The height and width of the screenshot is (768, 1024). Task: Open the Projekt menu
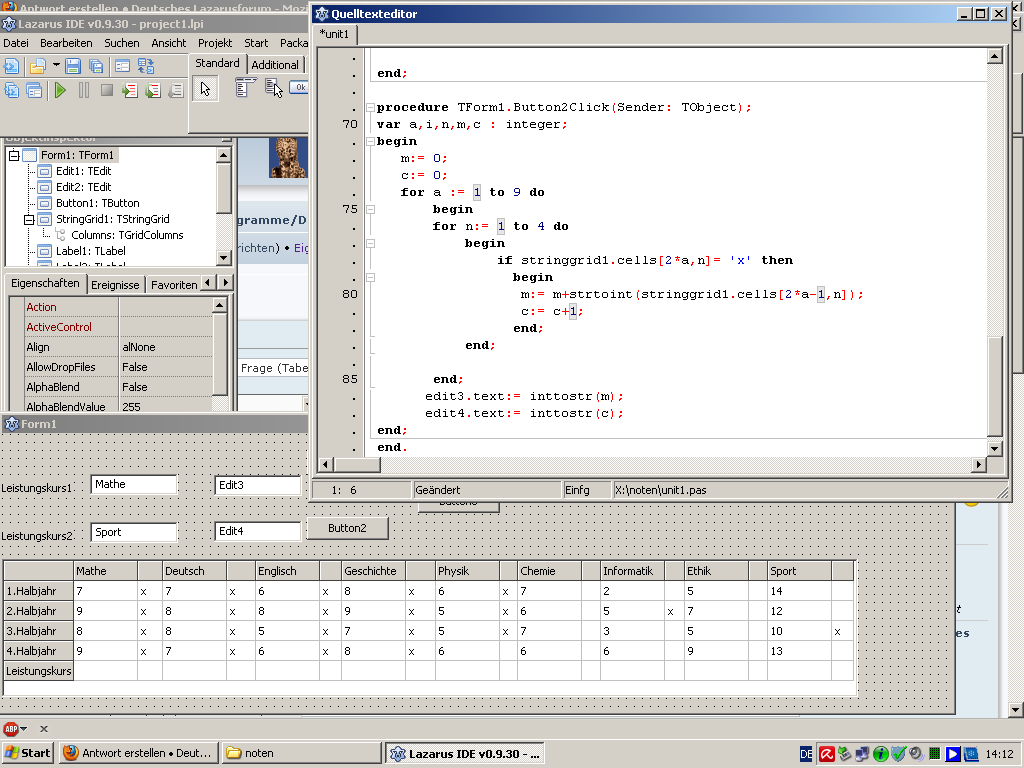(x=215, y=43)
